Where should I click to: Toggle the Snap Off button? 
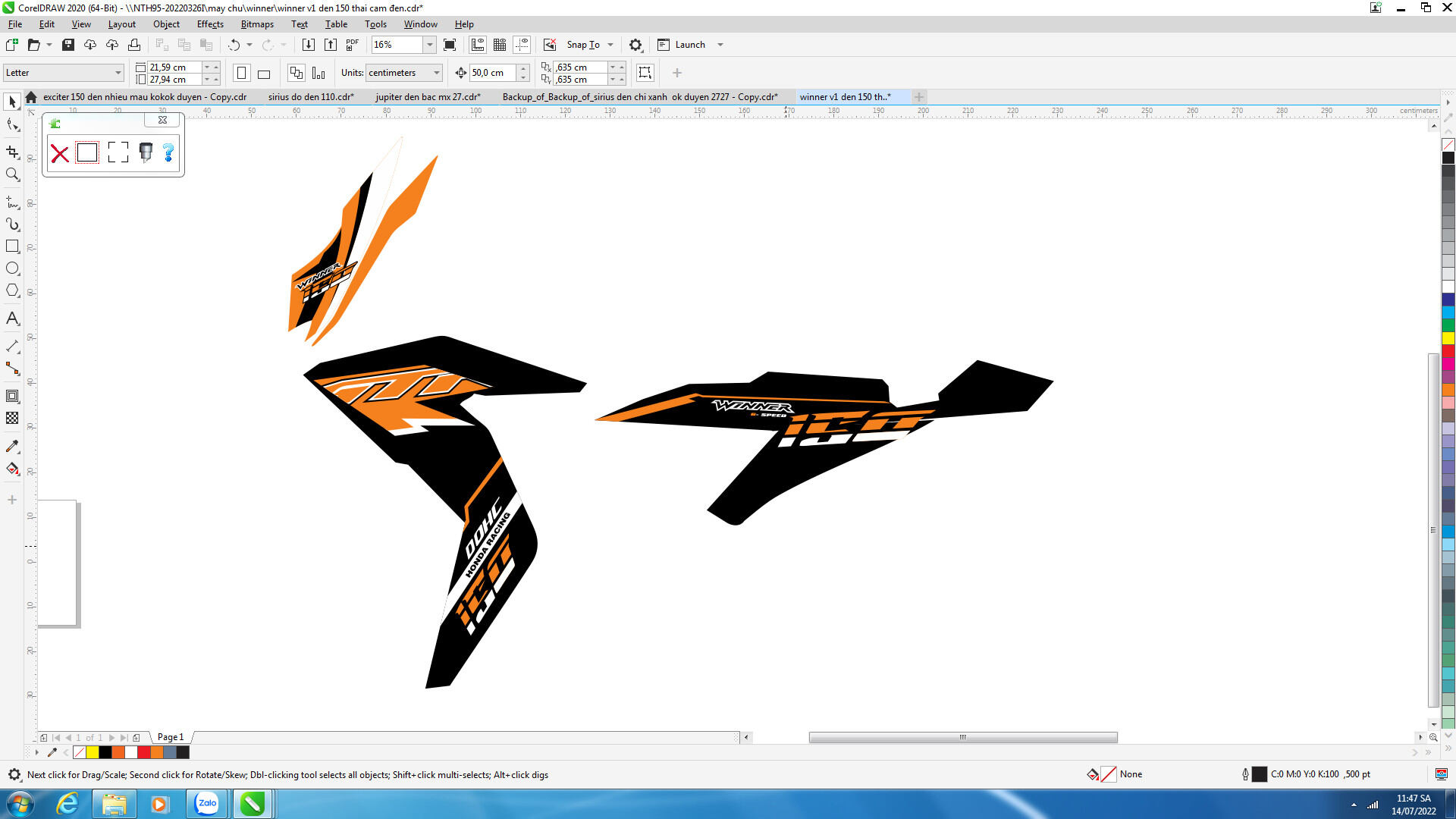coord(550,45)
